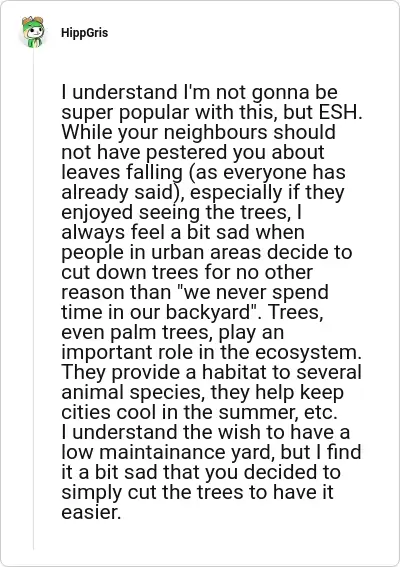
Task: Click HippGris's green avatar icon
Action: 33,32
